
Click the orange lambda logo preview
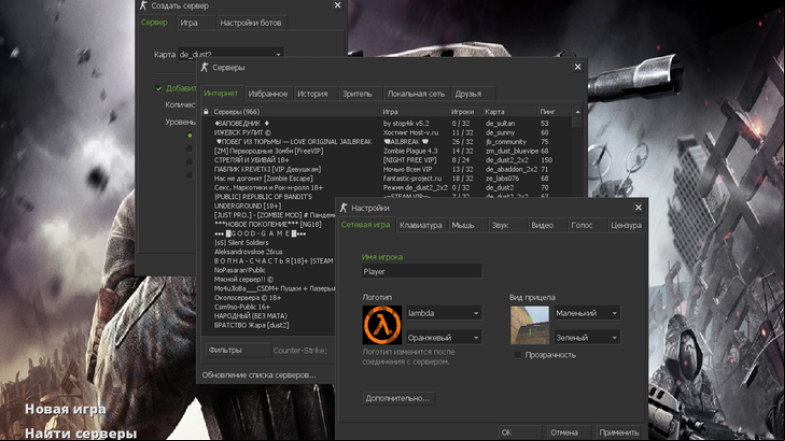coord(382,325)
